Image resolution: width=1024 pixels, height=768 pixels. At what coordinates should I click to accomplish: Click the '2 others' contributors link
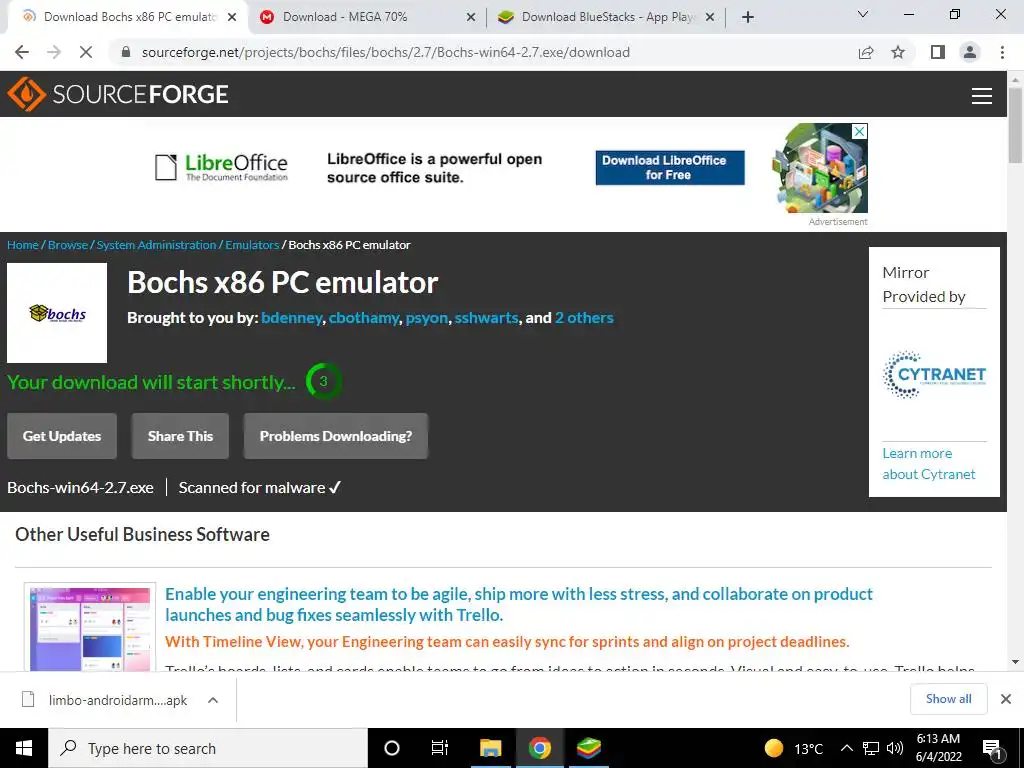click(x=584, y=318)
